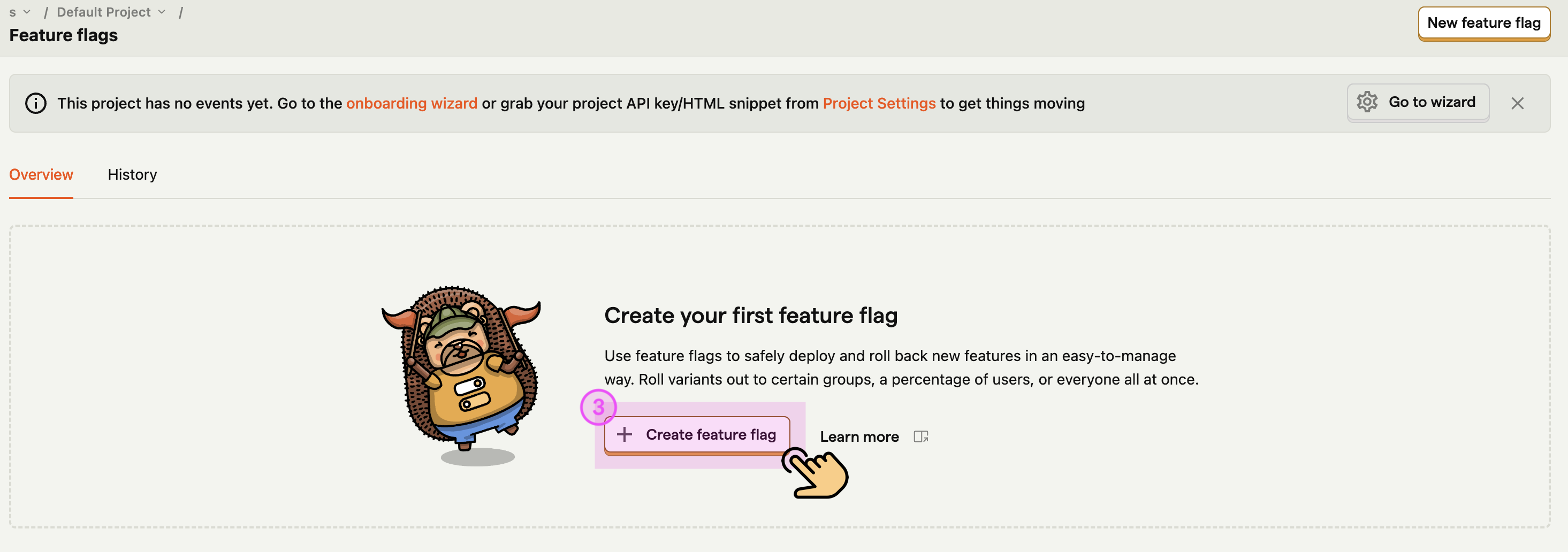Dismiss the no-events banner
This screenshot has height=552, width=1568.
pyautogui.click(x=1517, y=103)
